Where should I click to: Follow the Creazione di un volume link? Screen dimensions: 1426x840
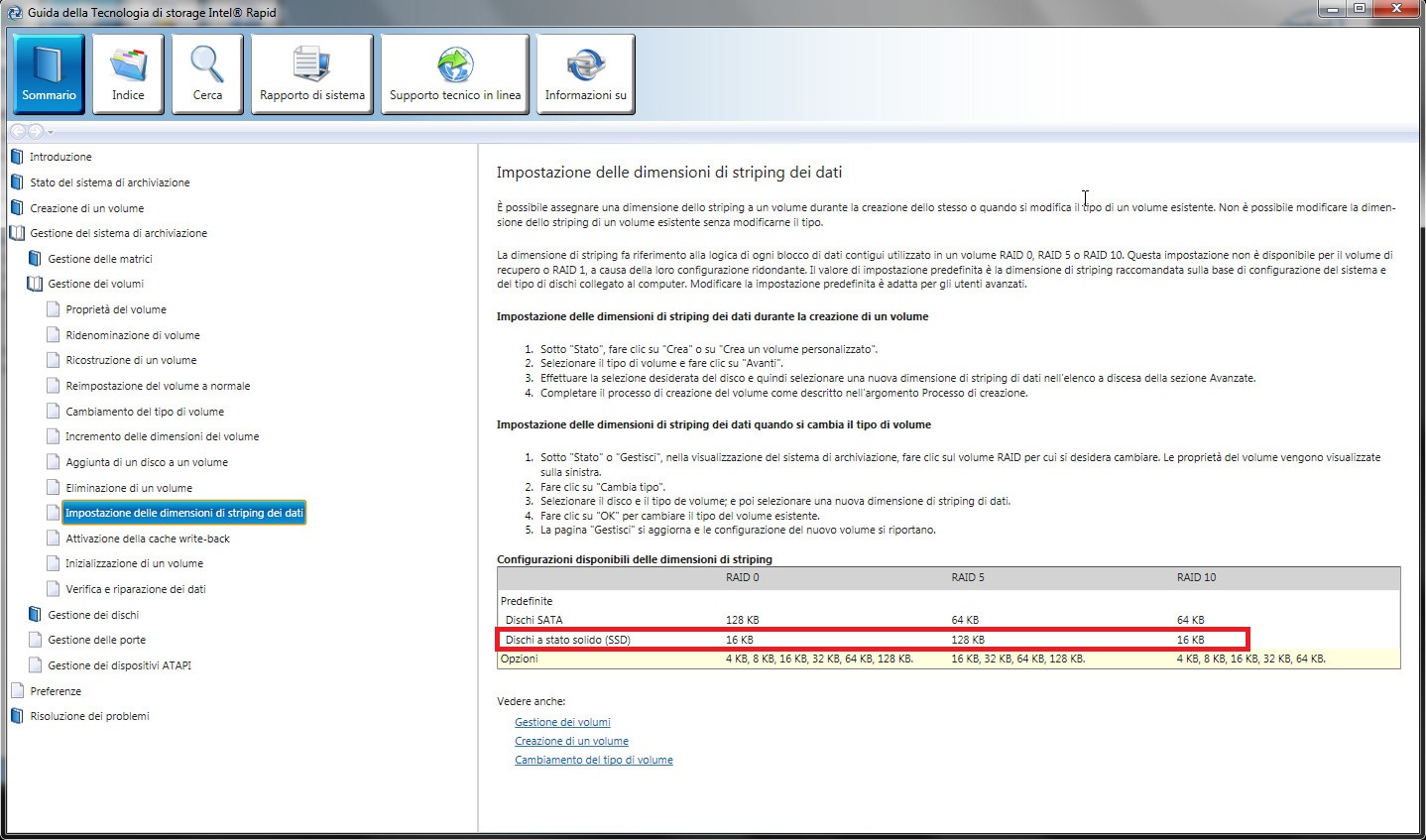[571, 741]
